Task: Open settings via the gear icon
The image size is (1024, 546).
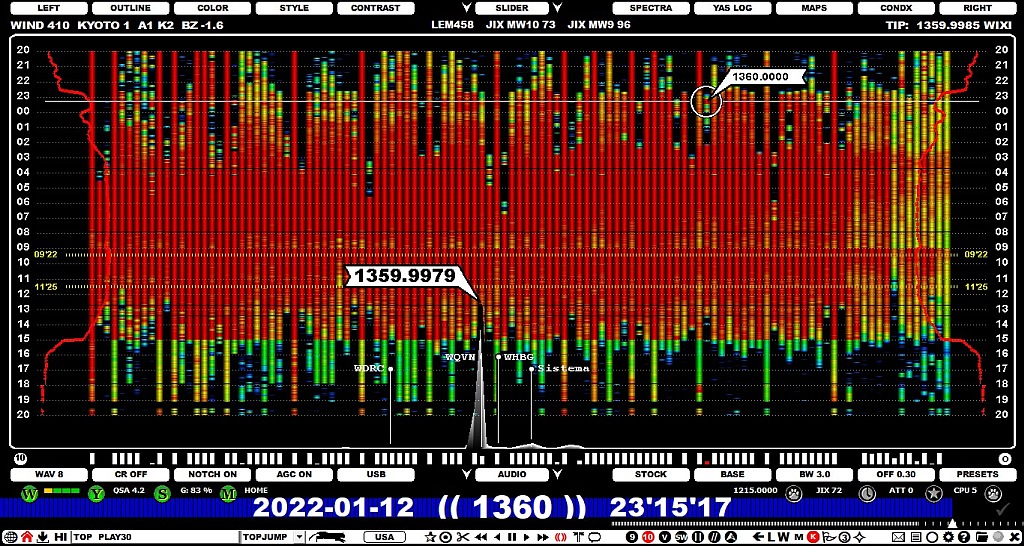Action: click(x=948, y=537)
